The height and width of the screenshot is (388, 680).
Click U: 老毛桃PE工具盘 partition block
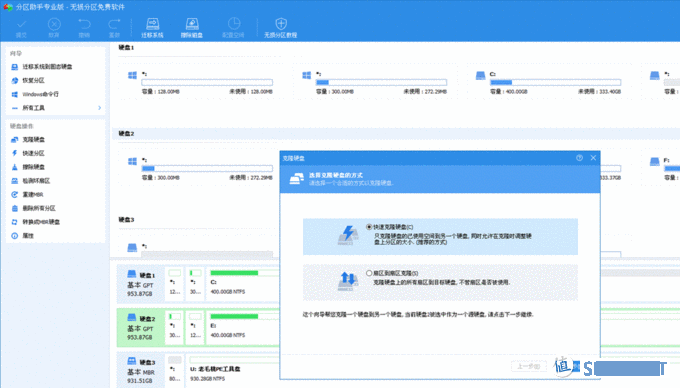click(x=233, y=371)
